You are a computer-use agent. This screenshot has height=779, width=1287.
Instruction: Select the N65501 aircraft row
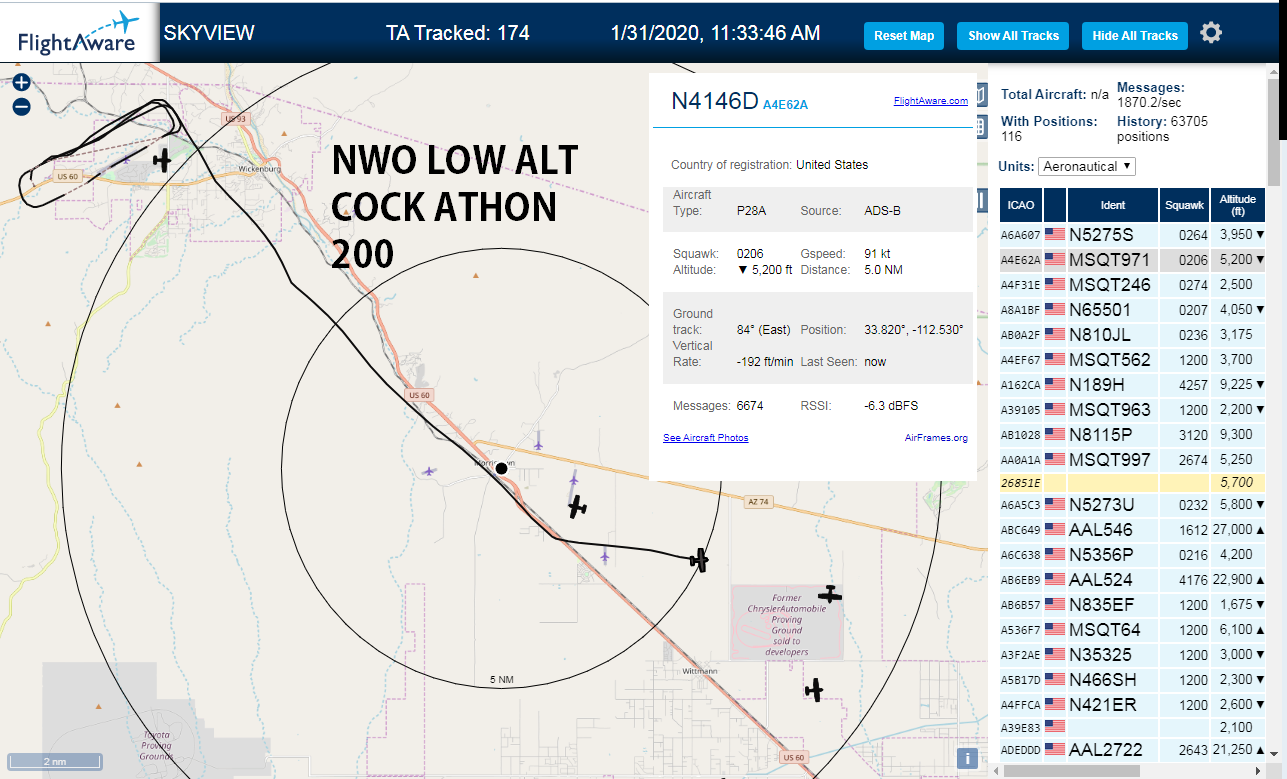[x=1133, y=310]
